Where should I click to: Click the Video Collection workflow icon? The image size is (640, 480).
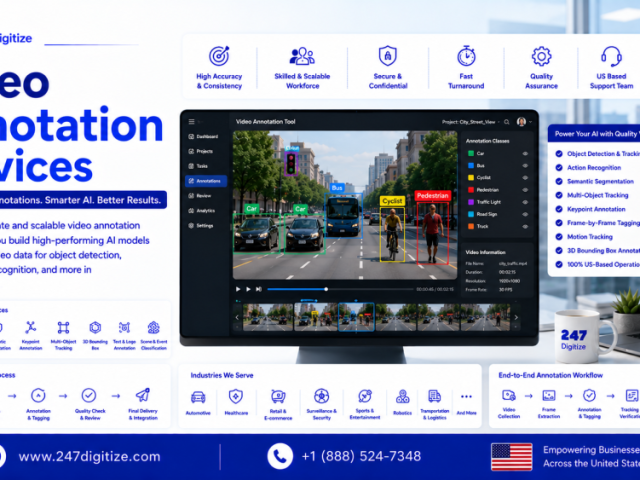coord(509,395)
